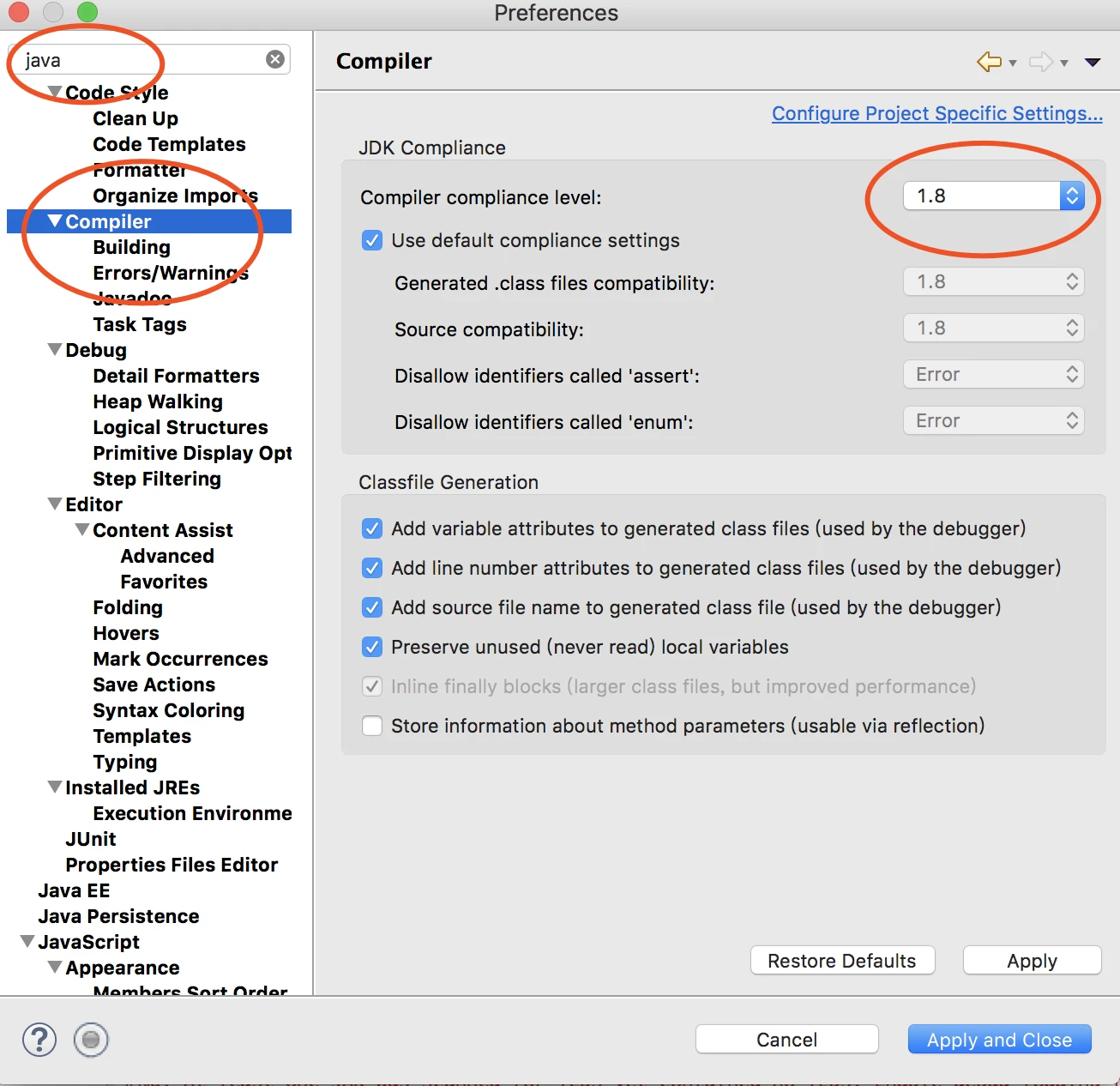The height and width of the screenshot is (1086, 1120).
Task: Collapse the Debug tree node
Action: click(x=55, y=349)
